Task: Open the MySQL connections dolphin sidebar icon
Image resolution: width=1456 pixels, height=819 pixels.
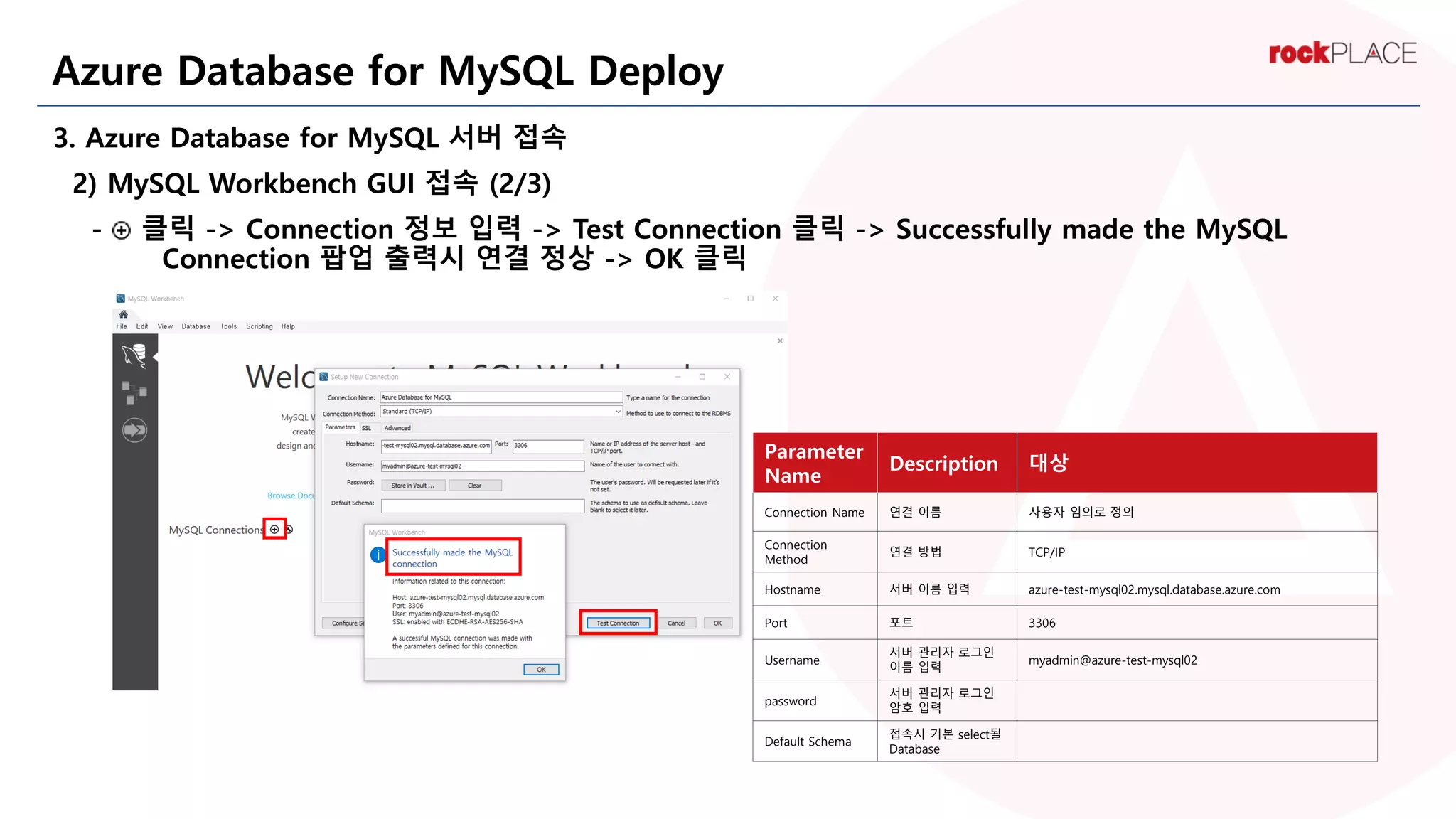Action: [x=134, y=355]
